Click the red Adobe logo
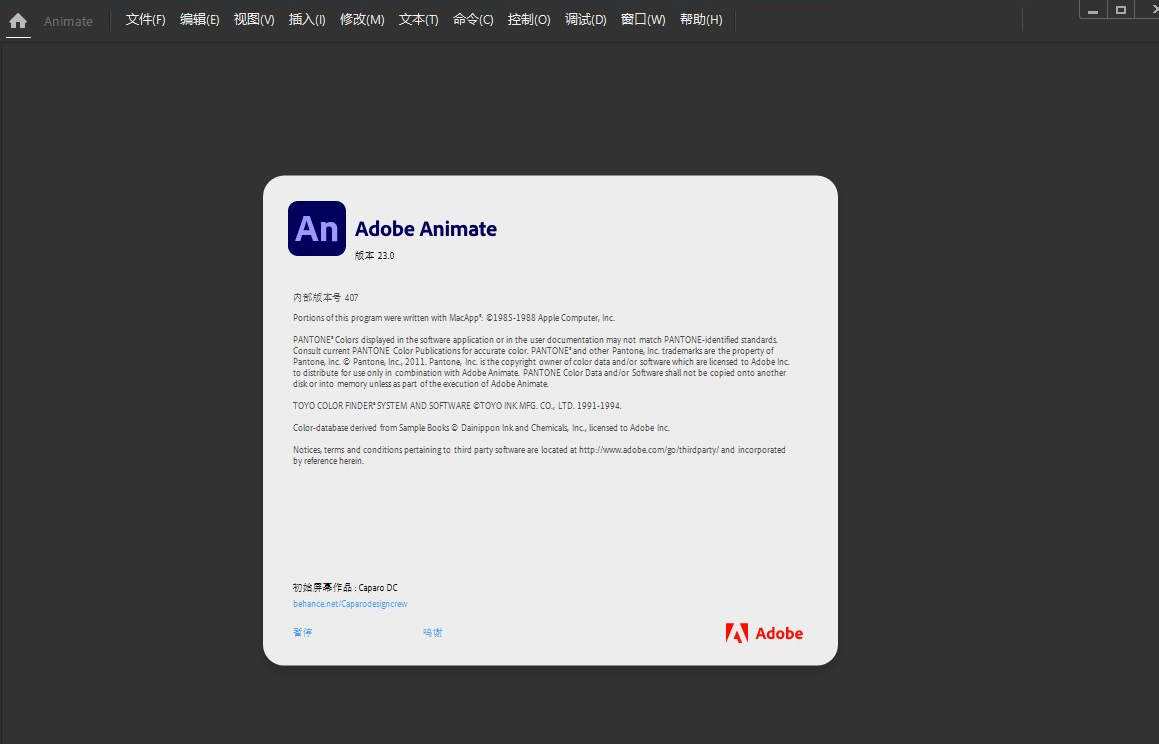1159x744 pixels. click(x=764, y=633)
